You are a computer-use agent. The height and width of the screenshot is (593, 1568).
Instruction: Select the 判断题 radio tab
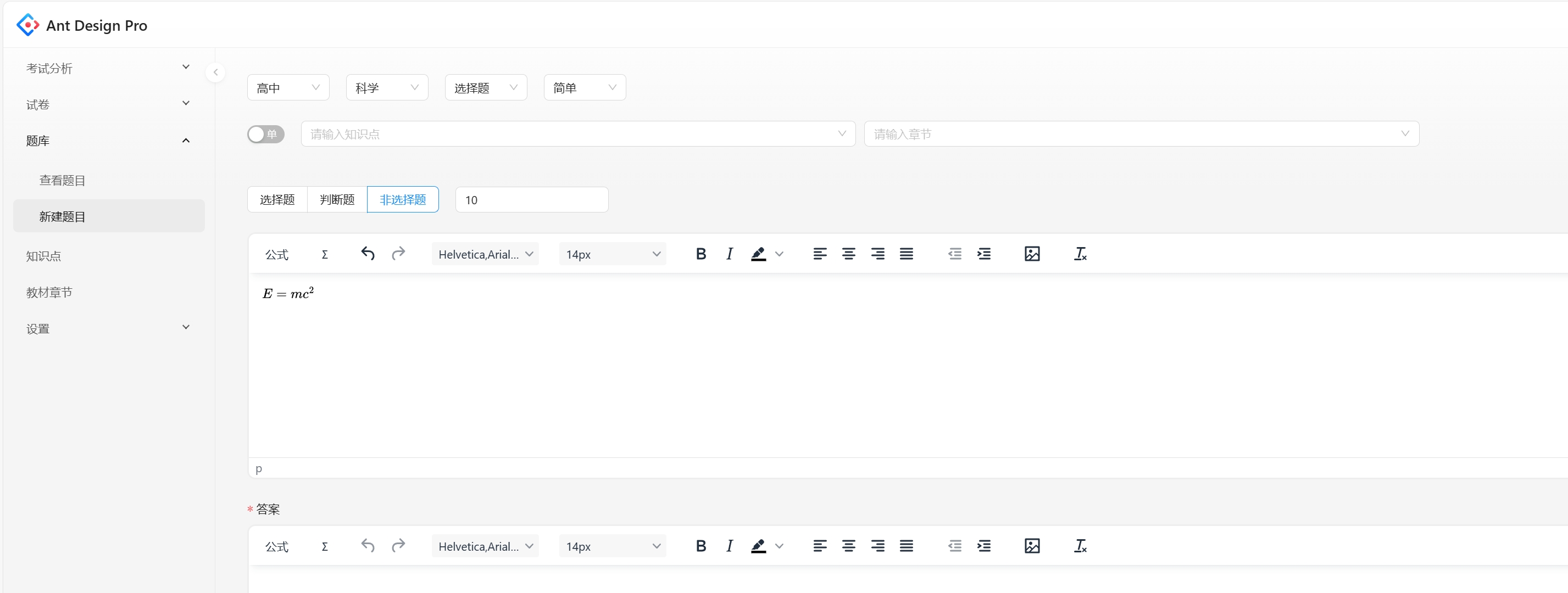(x=337, y=199)
